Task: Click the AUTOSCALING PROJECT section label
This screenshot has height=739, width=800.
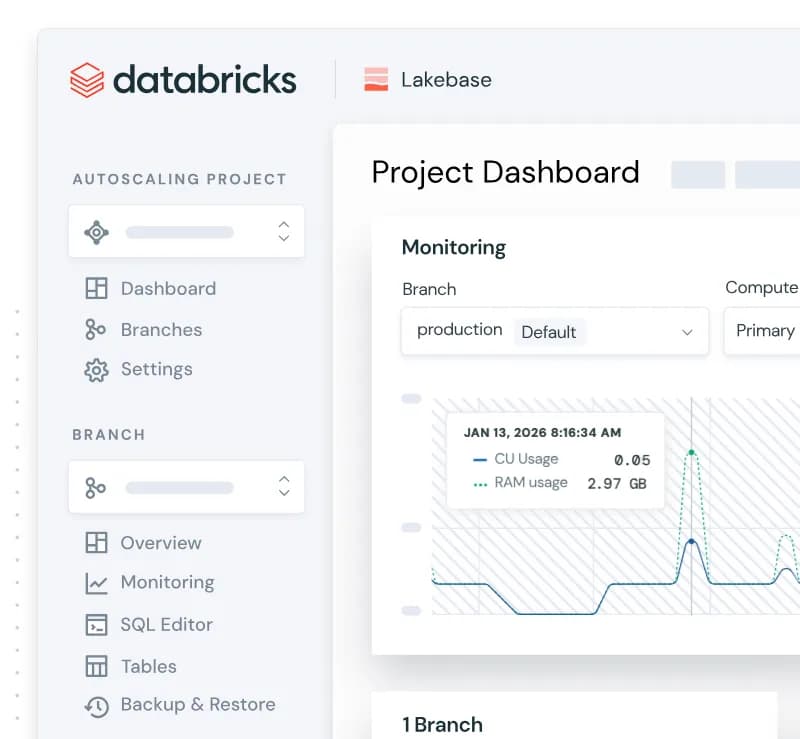Action: pyautogui.click(x=180, y=179)
